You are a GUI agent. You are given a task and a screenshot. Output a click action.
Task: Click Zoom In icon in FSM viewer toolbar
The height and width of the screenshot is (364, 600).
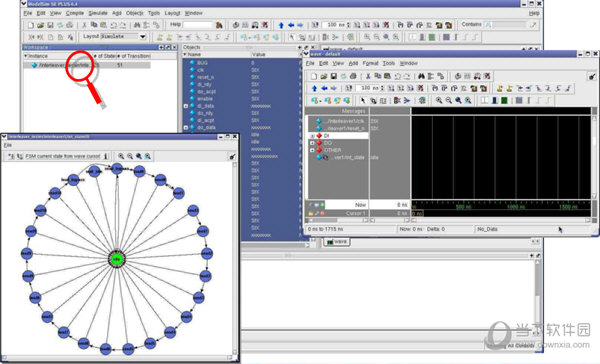pos(121,156)
